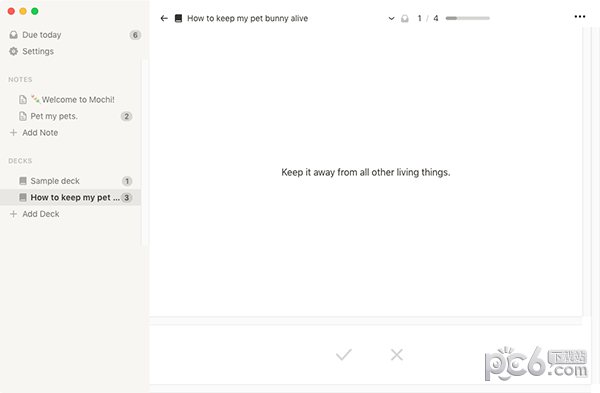Click the NOTES section heading
Viewport: 600px width, 393px height.
coord(20,80)
